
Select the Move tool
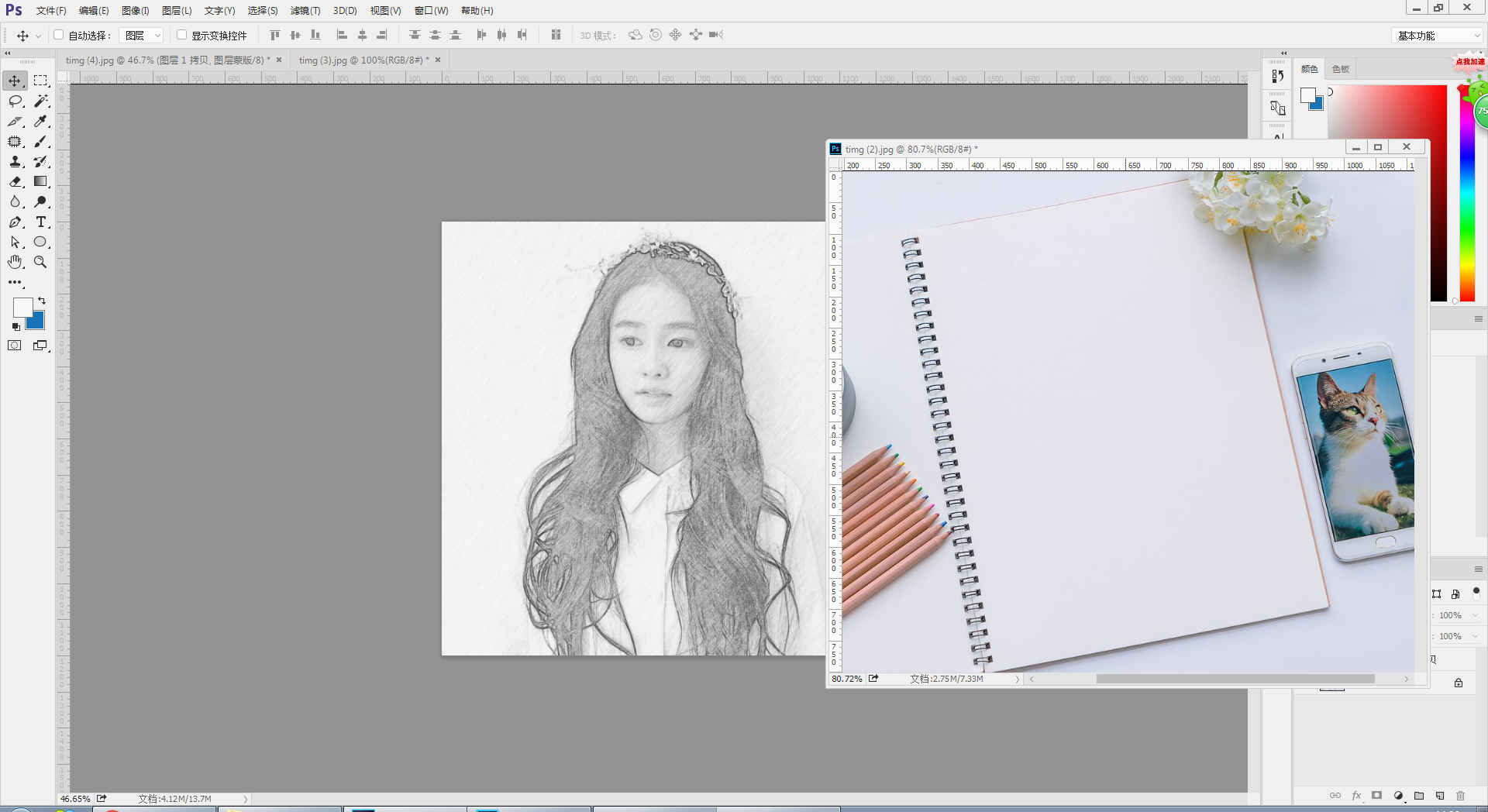[x=15, y=81]
